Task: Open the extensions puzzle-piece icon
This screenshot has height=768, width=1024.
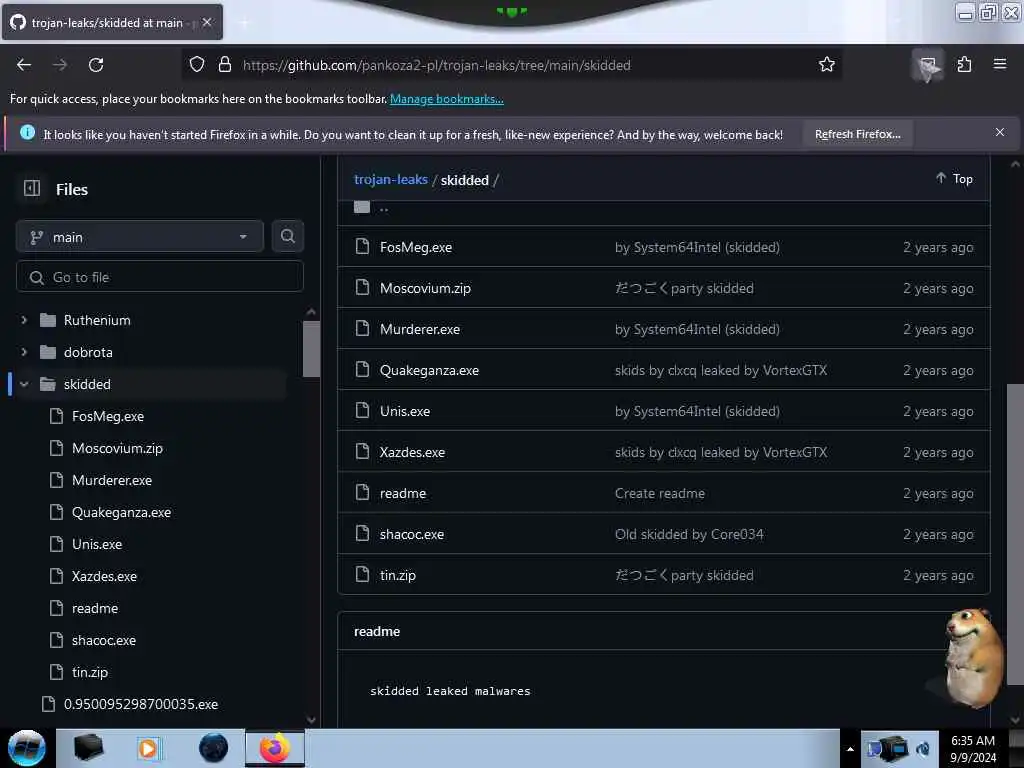Action: click(965, 64)
